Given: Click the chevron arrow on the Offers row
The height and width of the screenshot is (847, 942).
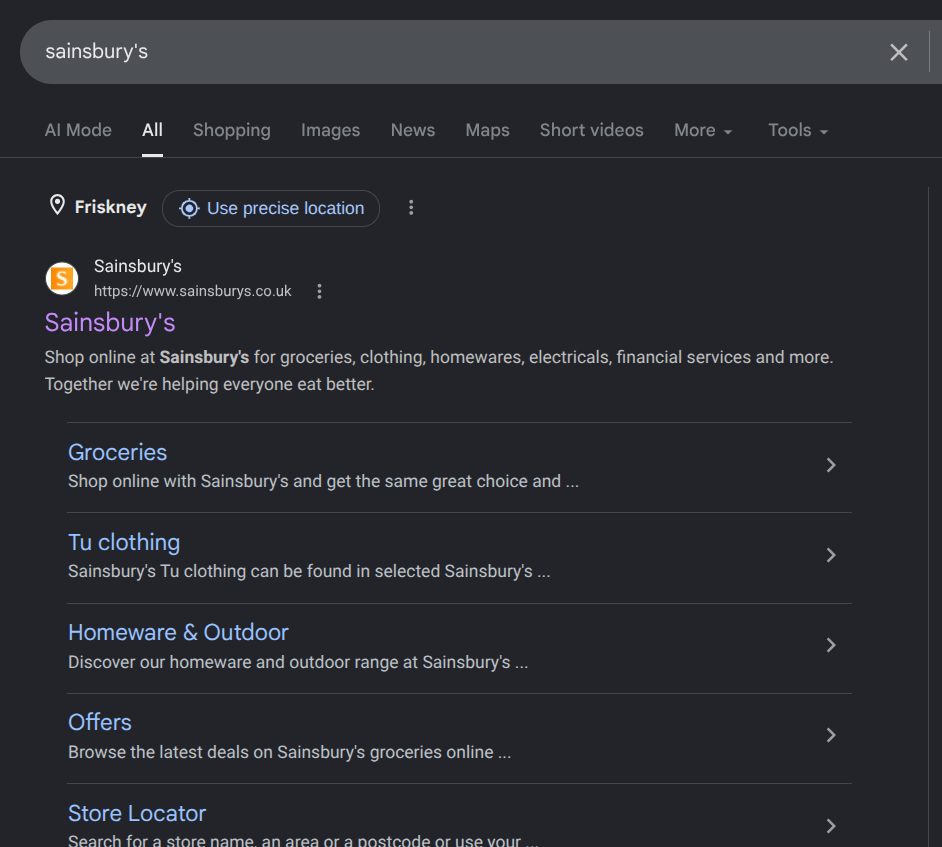Looking at the screenshot, I should (x=831, y=735).
